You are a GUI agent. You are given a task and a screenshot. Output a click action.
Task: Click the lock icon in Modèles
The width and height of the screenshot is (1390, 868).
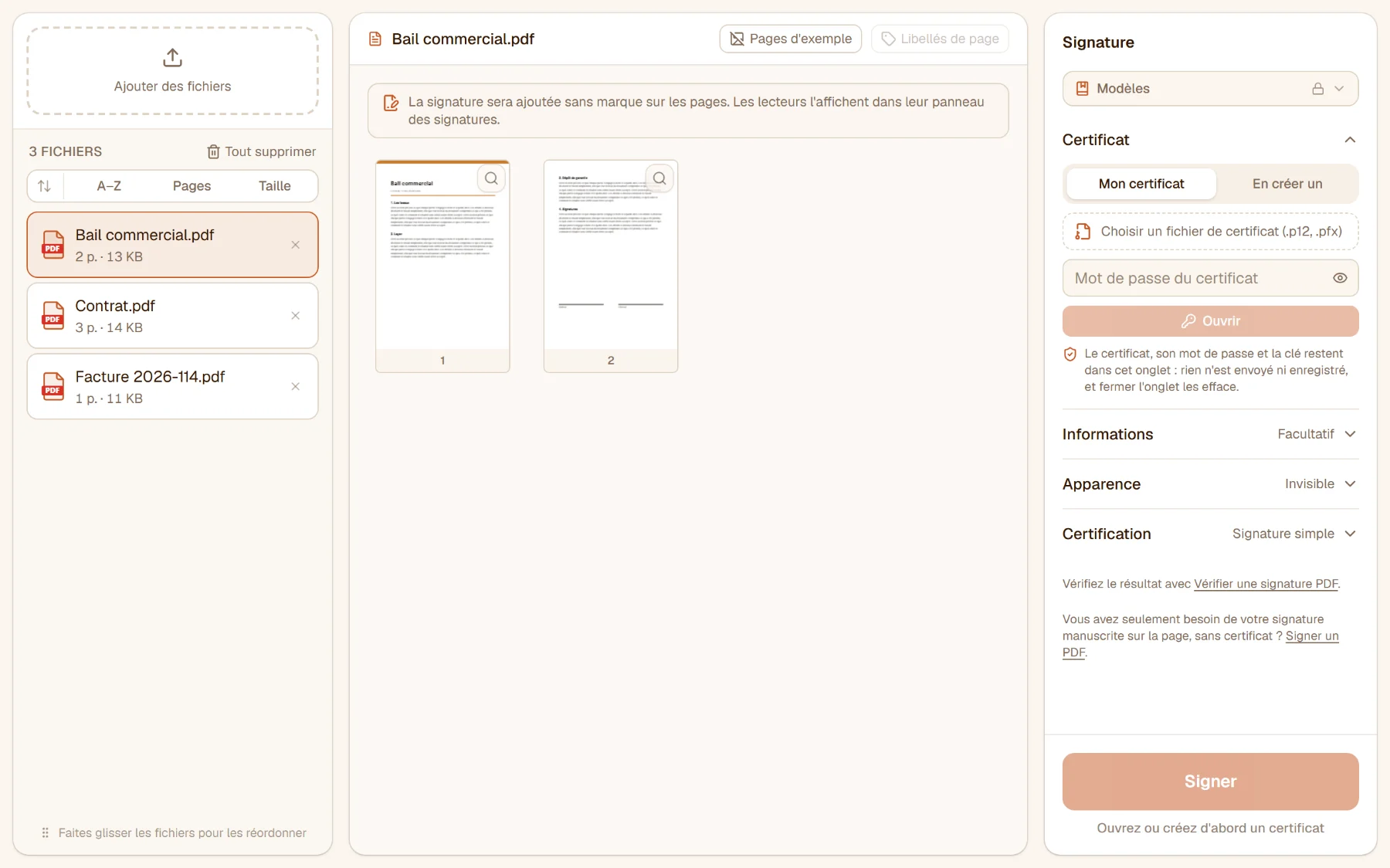(x=1317, y=89)
